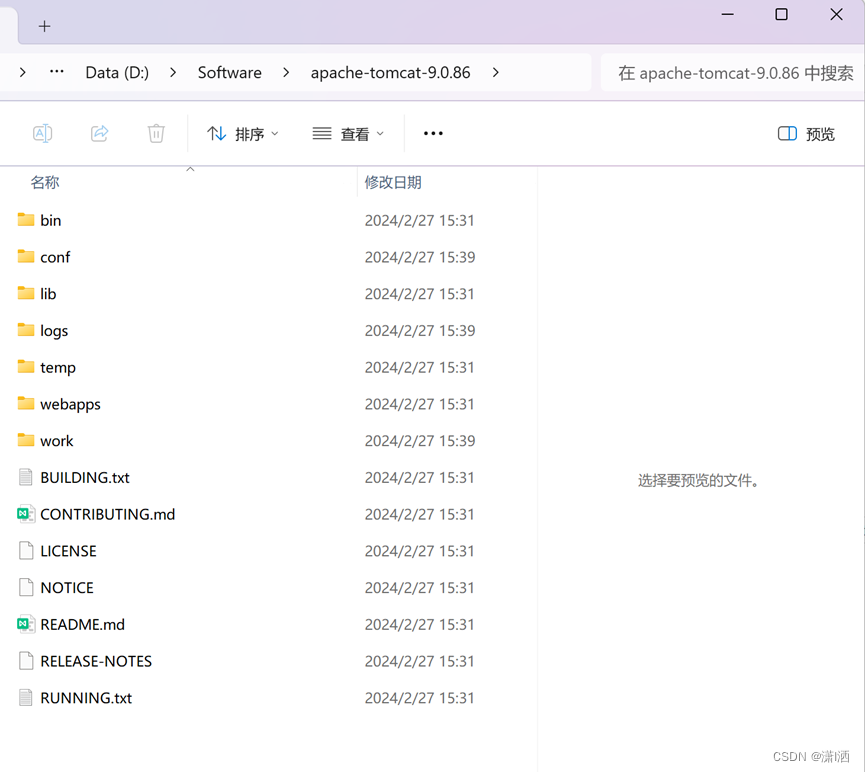This screenshot has height=772, width=865.
Task: Select the file name text README.md
Action: pyautogui.click(x=83, y=624)
